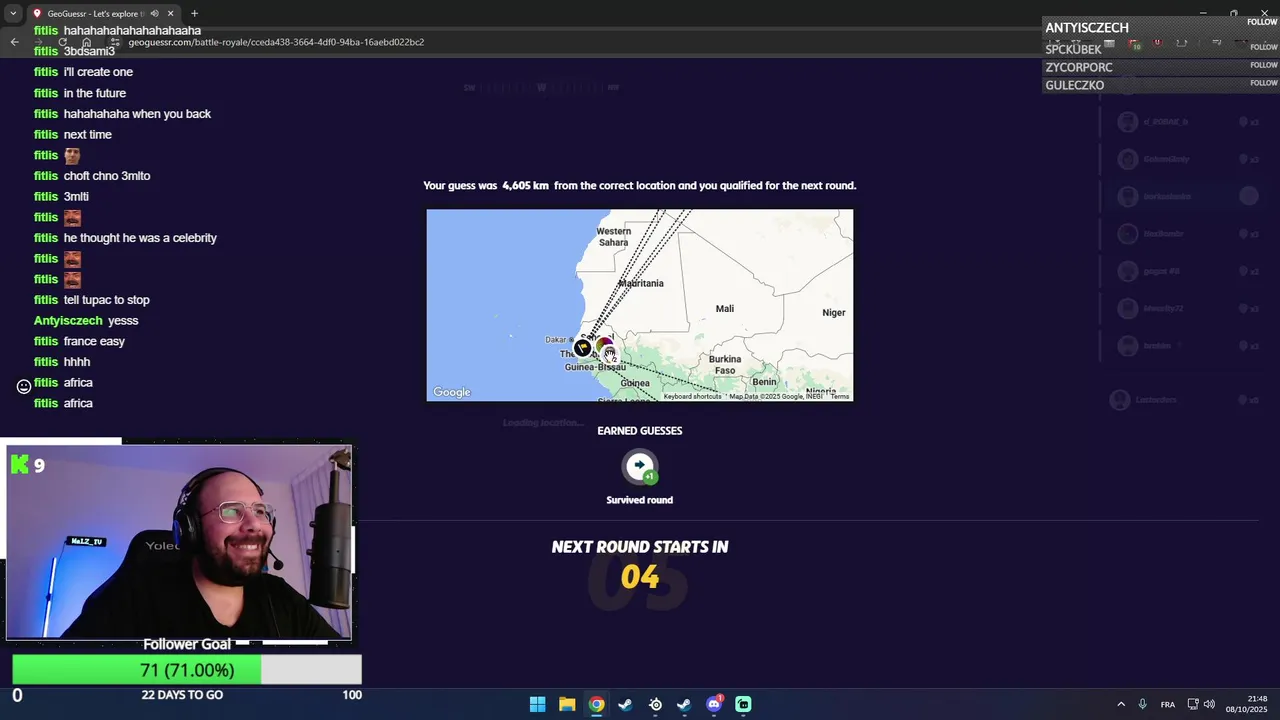The width and height of the screenshot is (1280, 720).
Task: Click Keyboard shortcuts on the map
Action: click(692, 396)
